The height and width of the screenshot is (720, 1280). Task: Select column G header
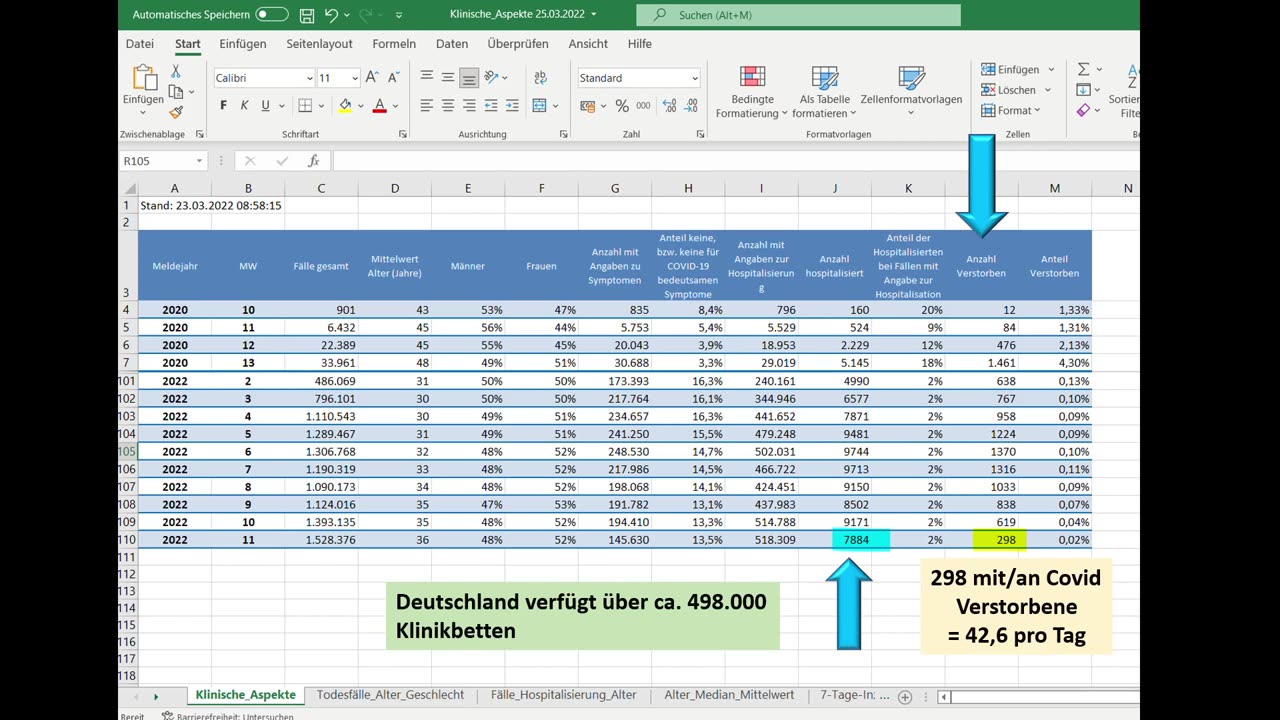615,188
